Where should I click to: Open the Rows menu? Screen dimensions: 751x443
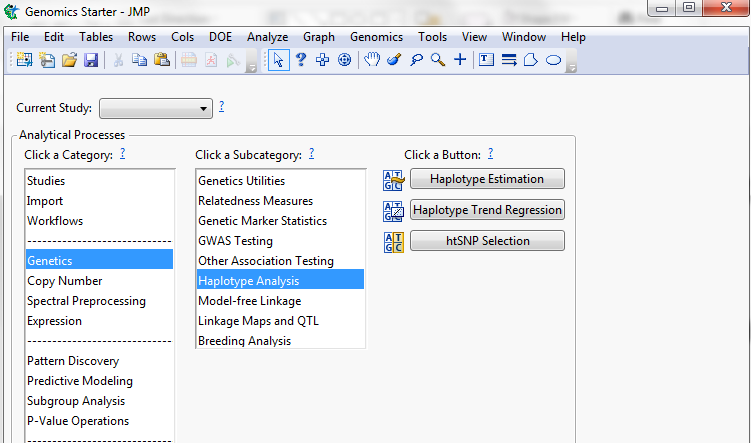[x=142, y=37]
